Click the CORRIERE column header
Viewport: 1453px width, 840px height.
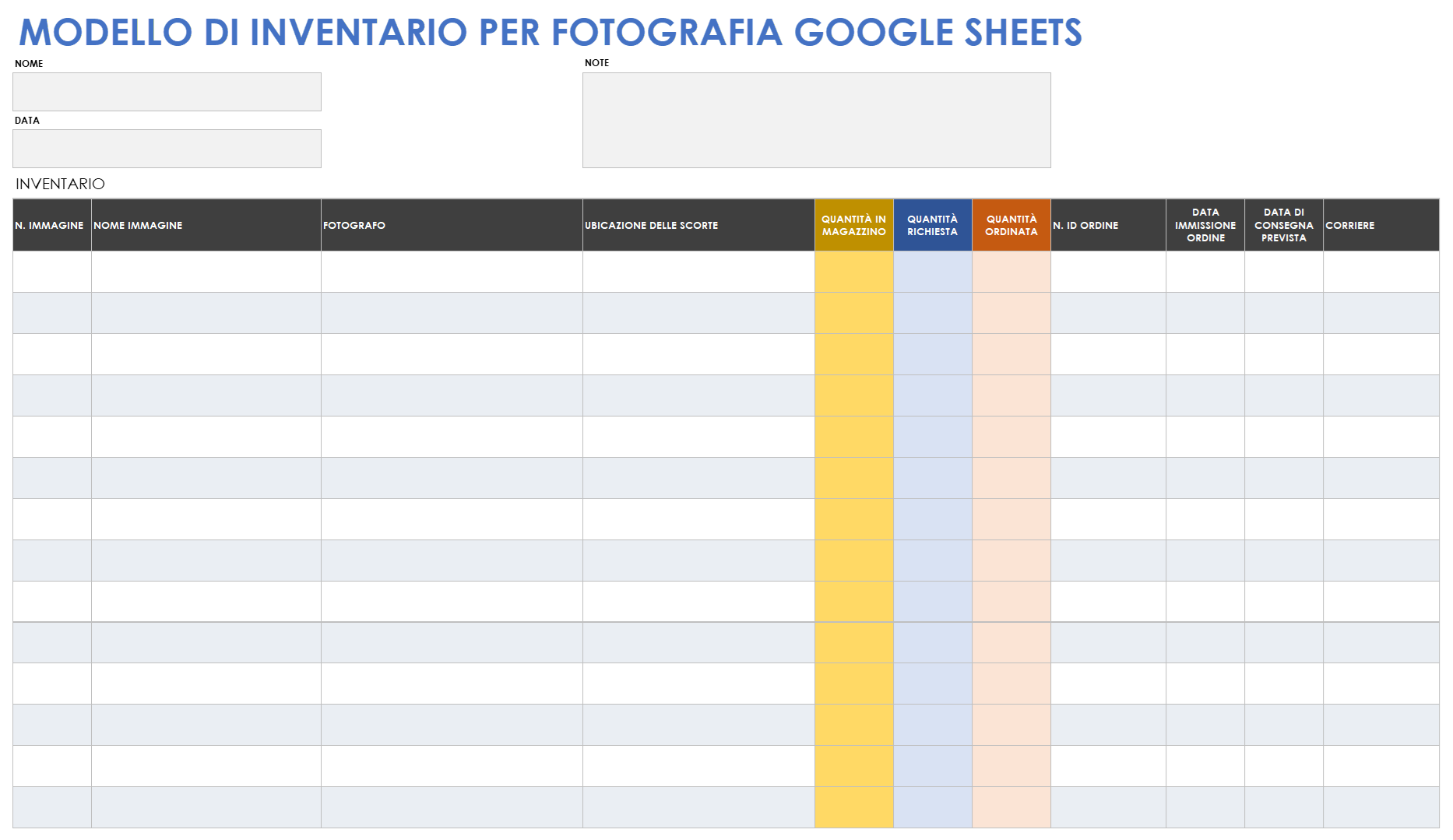(1381, 225)
